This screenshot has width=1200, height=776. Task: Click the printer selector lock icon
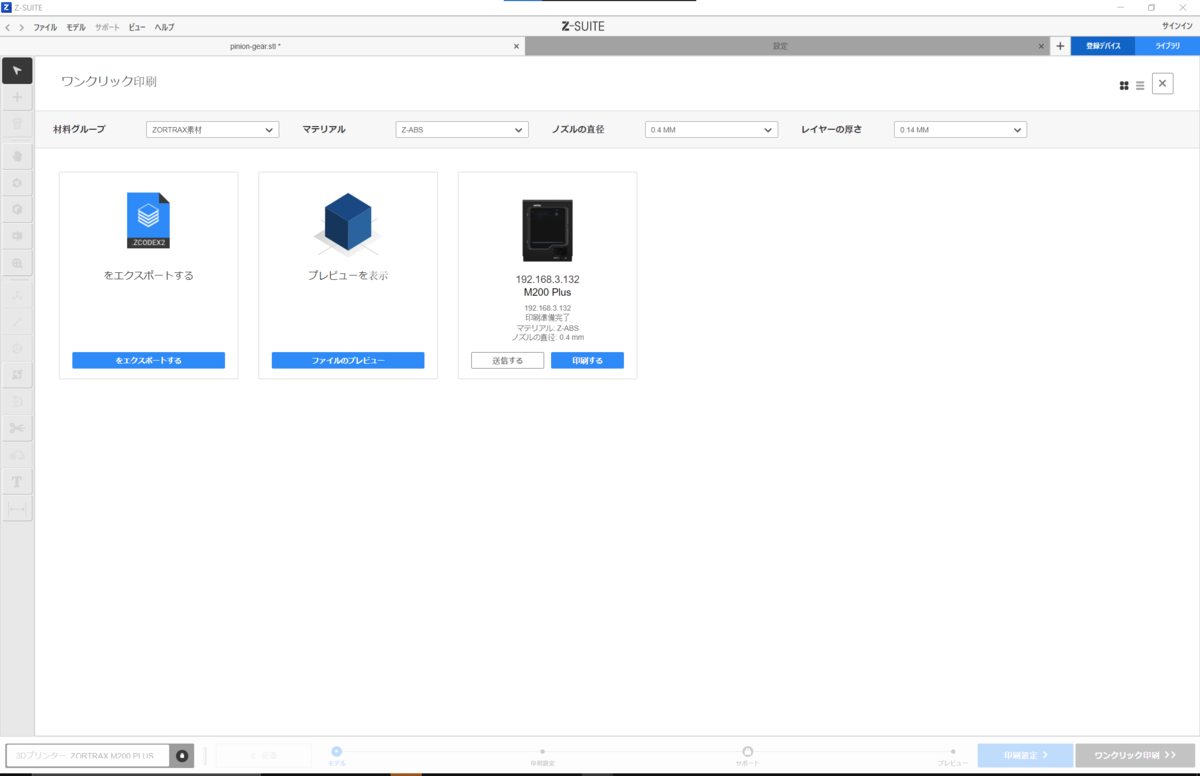pos(183,756)
